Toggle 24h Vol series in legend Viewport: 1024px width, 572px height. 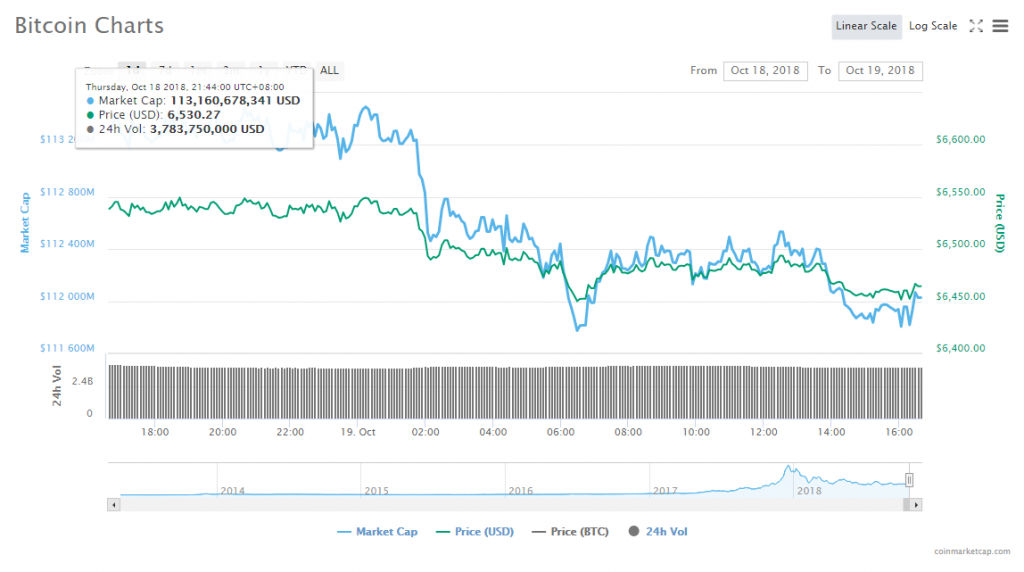(658, 532)
